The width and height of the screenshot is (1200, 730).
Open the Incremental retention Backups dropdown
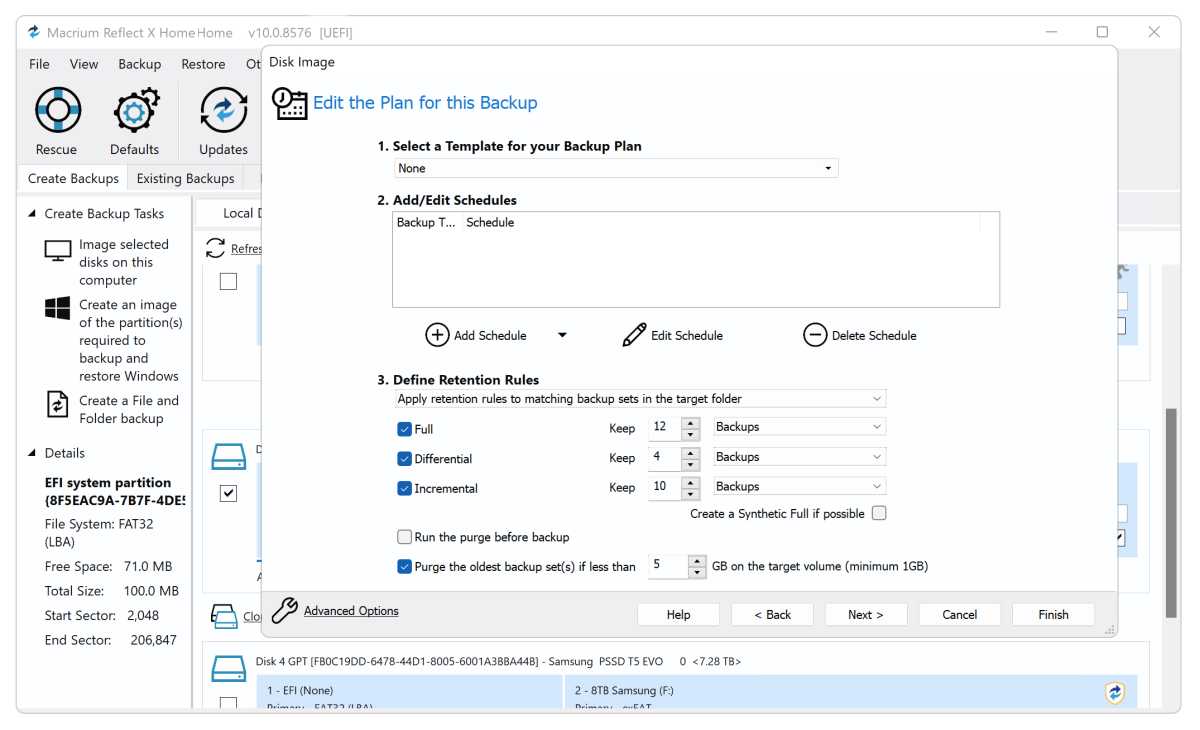(x=799, y=487)
